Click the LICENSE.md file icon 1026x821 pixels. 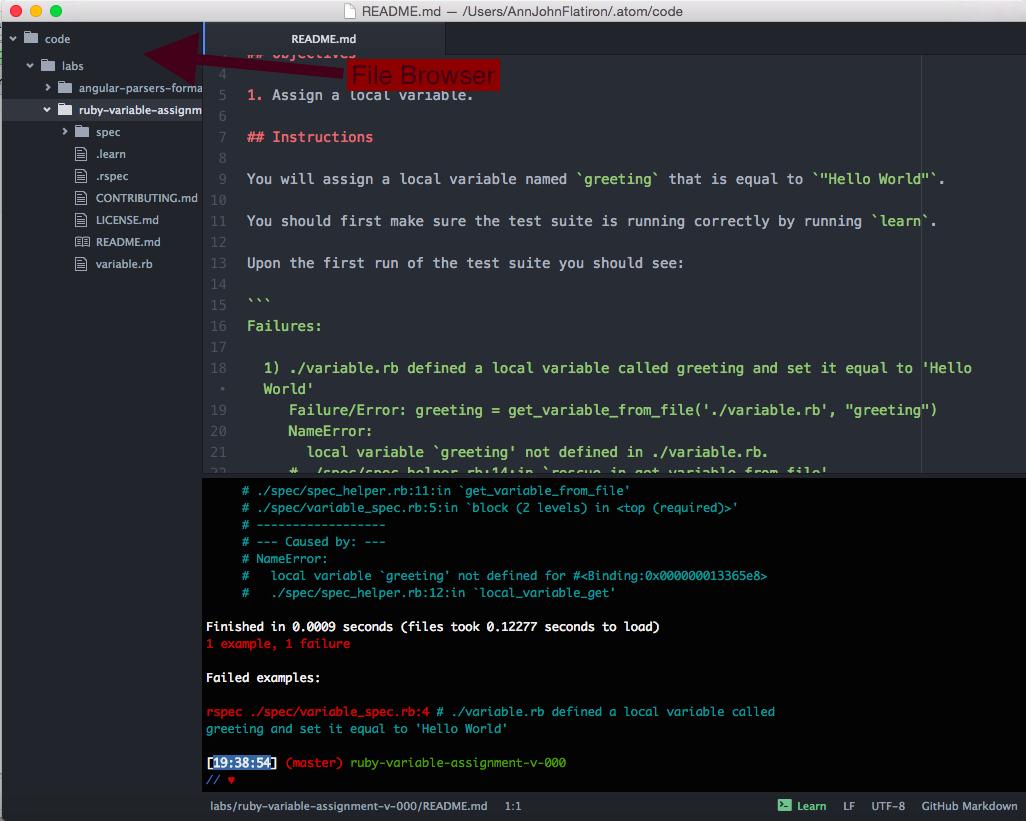(81, 220)
